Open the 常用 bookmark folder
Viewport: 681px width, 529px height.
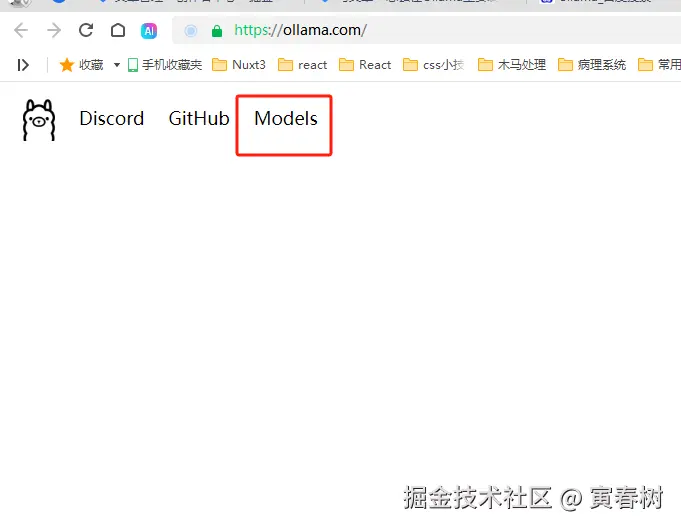[659, 65]
